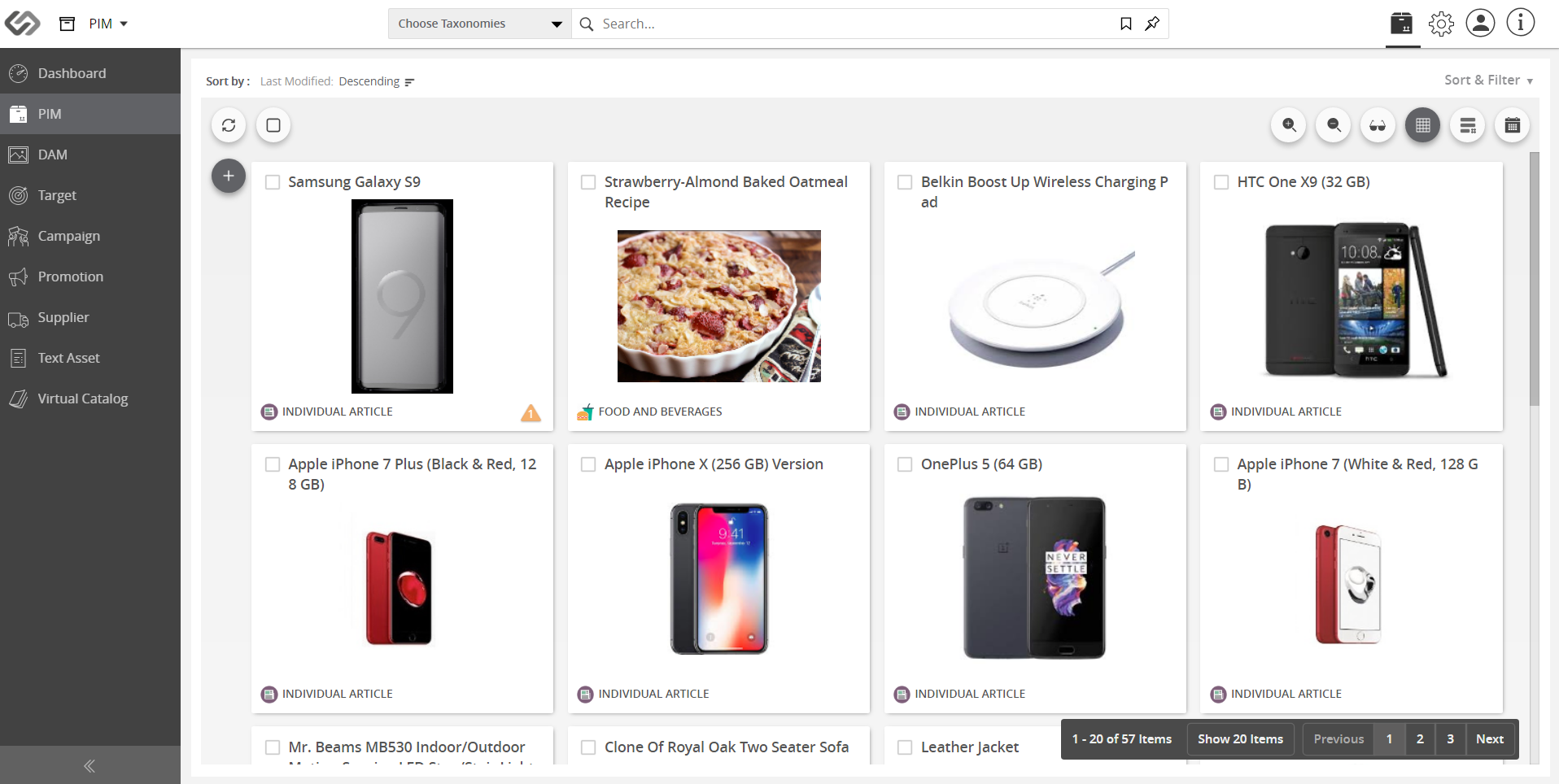The width and height of the screenshot is (1559, 784).
Task: Check the Apple iPhone X checkbox
Action: click(588, 464)
